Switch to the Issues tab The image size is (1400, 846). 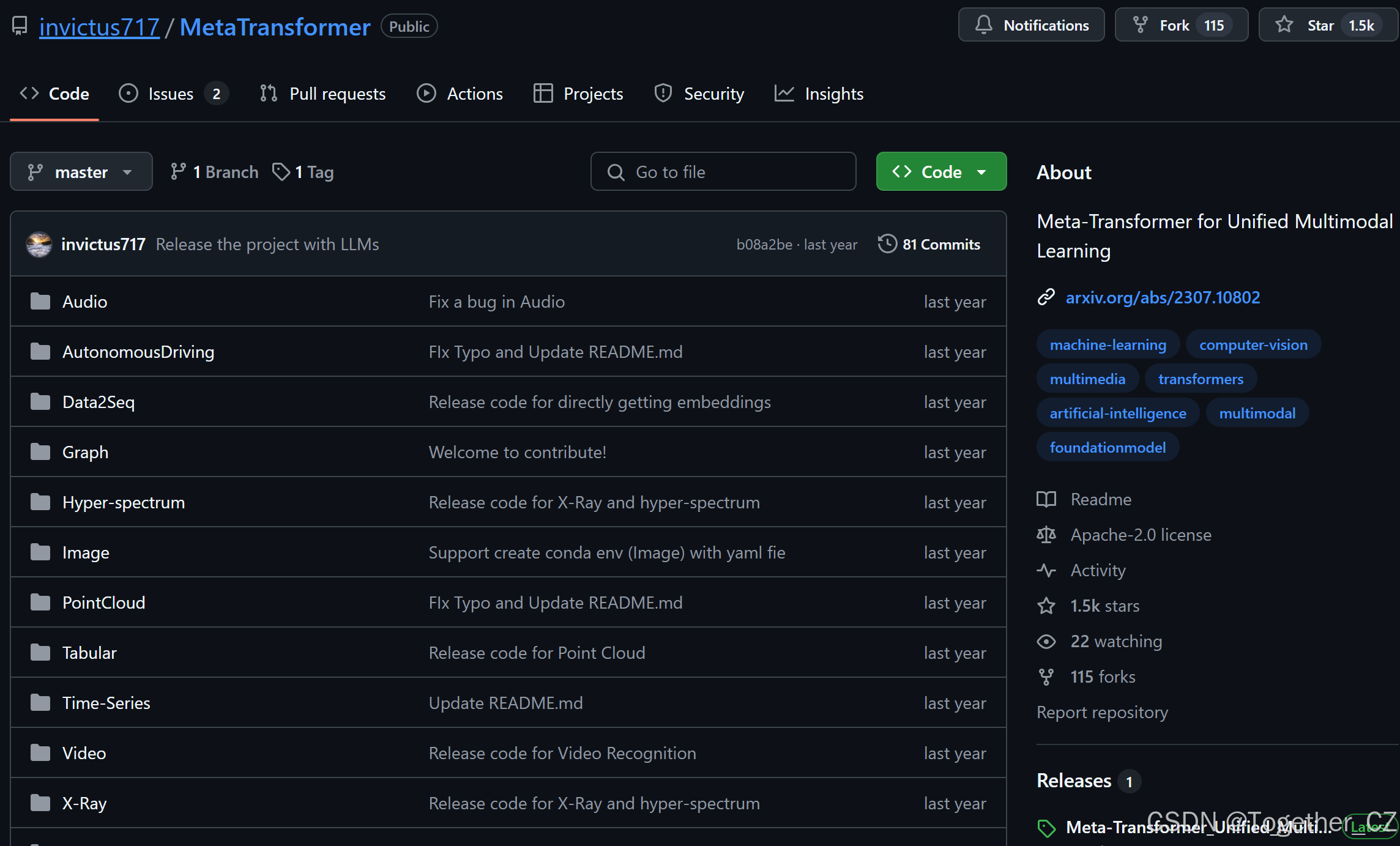pos(171,94)
